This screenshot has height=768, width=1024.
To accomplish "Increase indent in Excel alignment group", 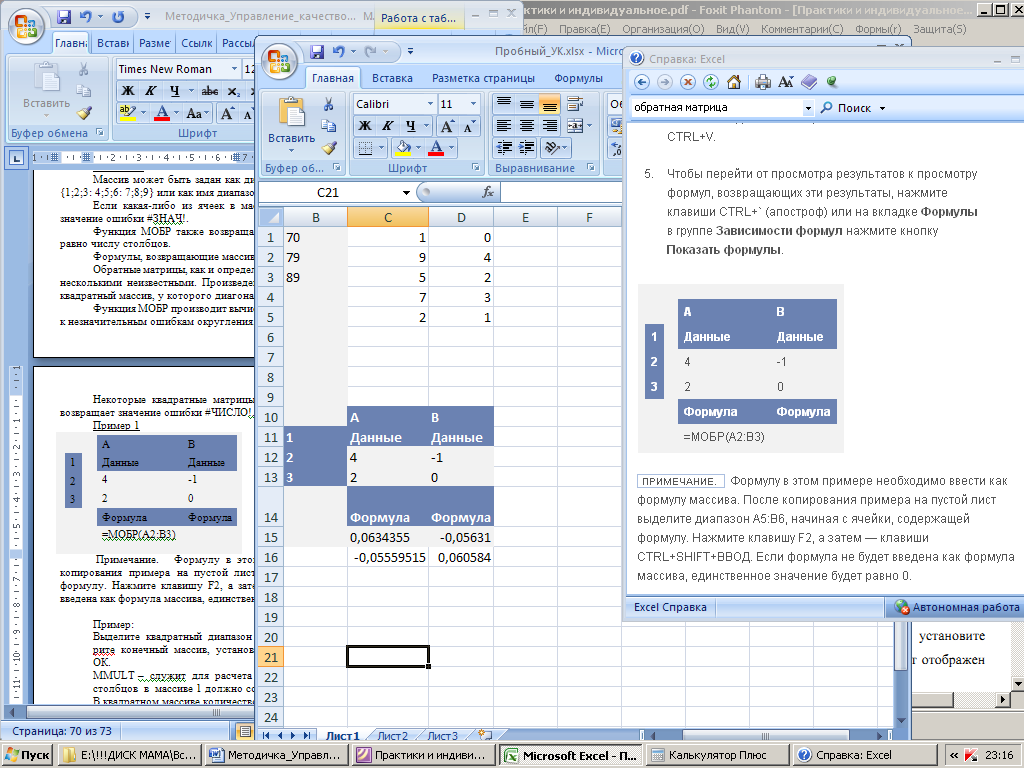I will point(527,147).
